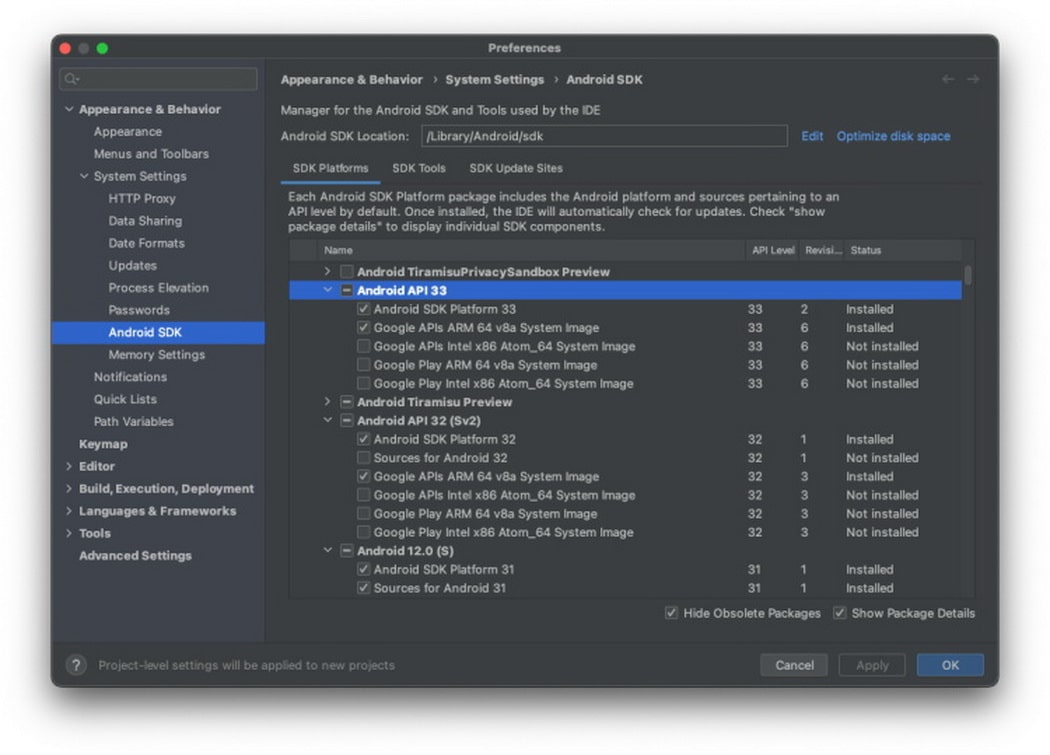Toggle the Android API 33 group checkbox
1050x755 pixels.
(x=346, y=290)
